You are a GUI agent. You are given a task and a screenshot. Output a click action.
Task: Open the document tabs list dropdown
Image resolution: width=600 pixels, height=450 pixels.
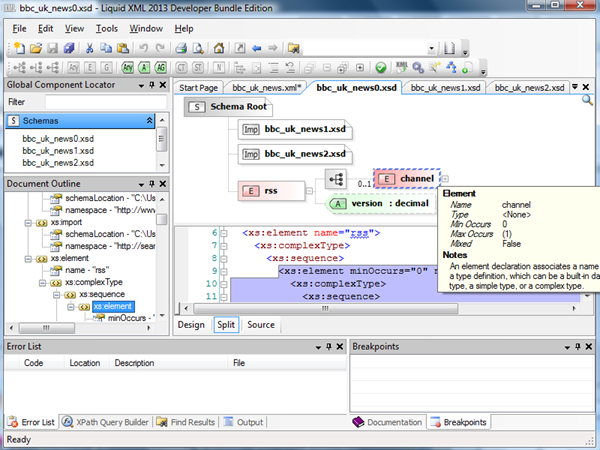pyautogui.click(x=575, y=87)
